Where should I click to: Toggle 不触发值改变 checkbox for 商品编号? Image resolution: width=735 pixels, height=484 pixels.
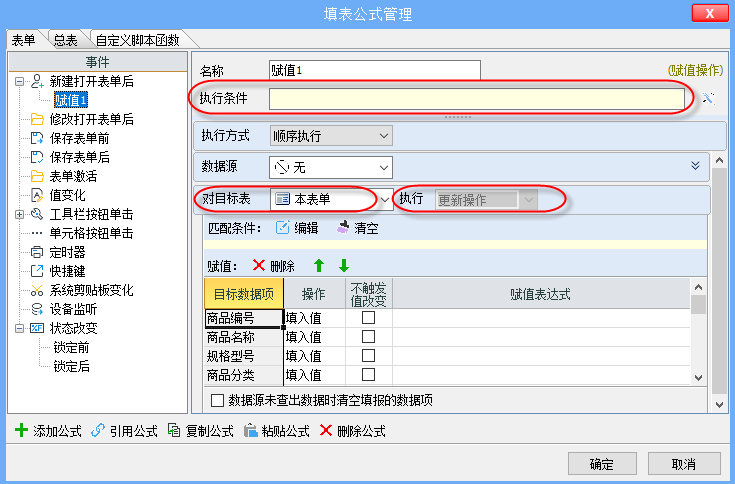[368, 318]
